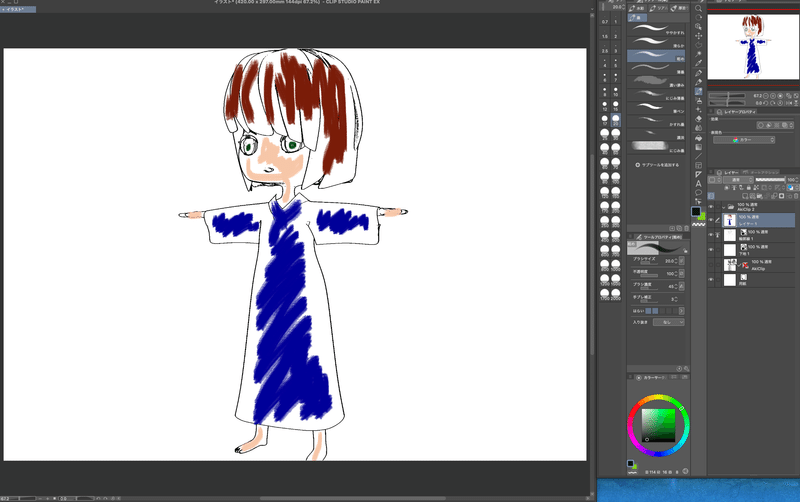Image resolution: width=800 pixels, height=502 pixels.
Task: Select the Frame border tool
Action: pos(698,166)
